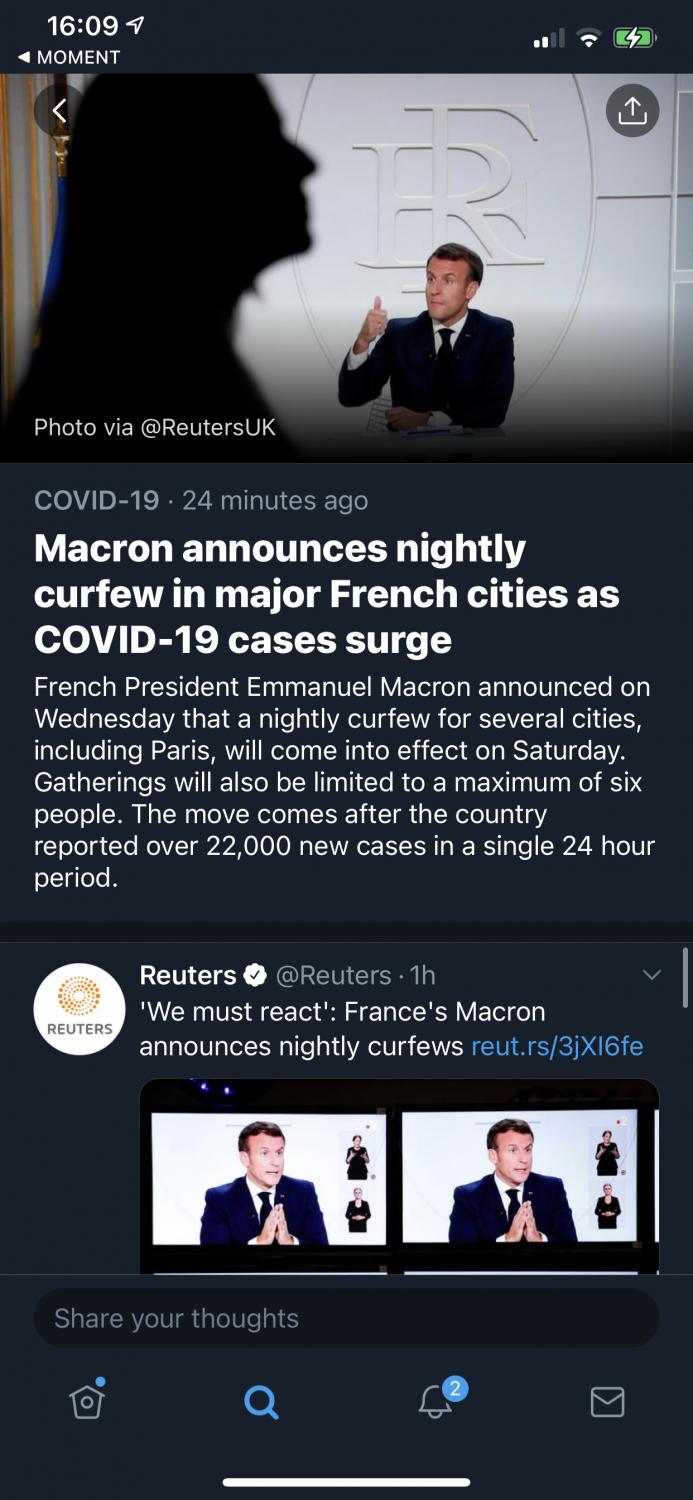Viewport: 693px width, 1500px height.
Task: Tap the Reuters account name
Action: [188, 975]
